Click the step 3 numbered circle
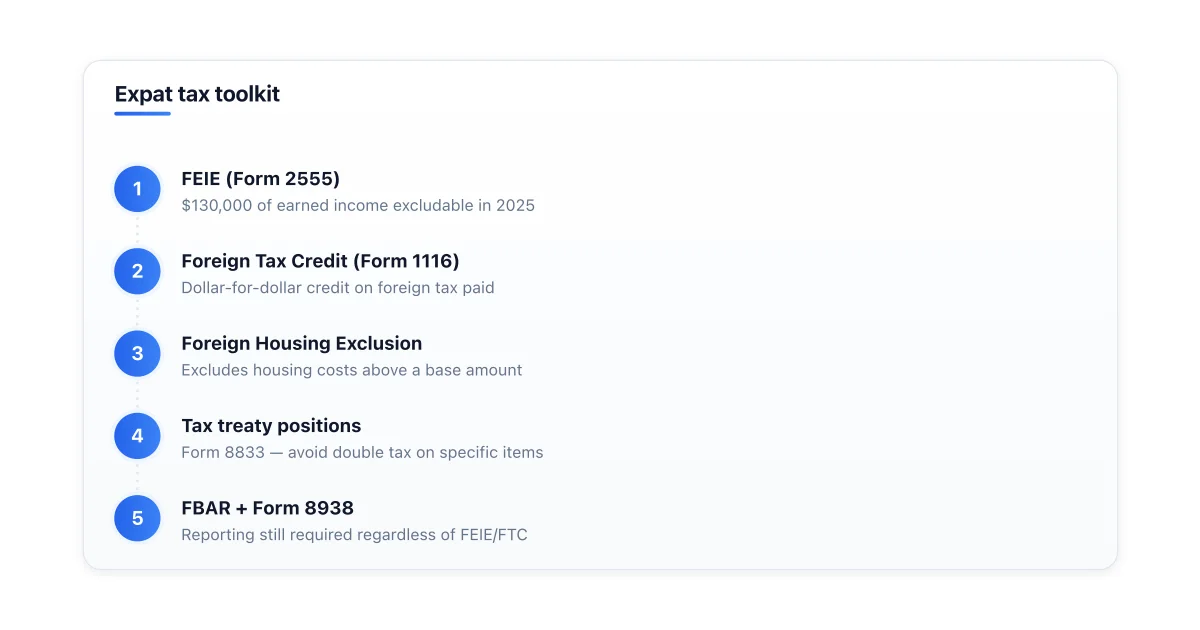The image size is (1200, 630). (x=138, y=353)
